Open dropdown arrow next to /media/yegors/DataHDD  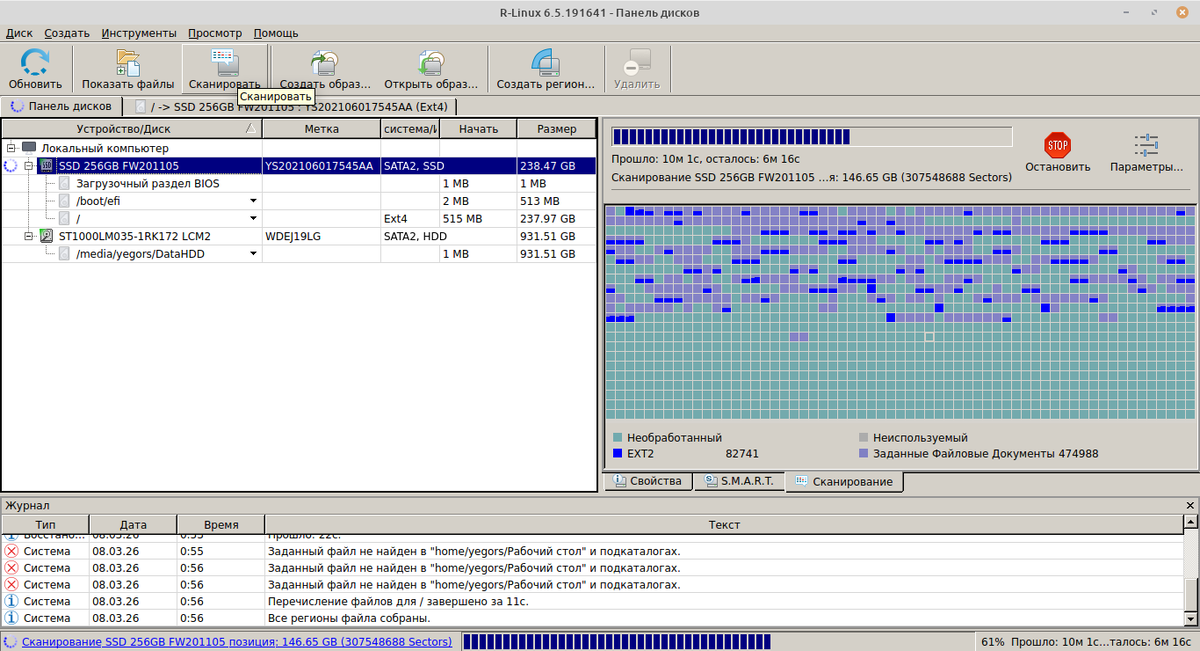point(253,255)
